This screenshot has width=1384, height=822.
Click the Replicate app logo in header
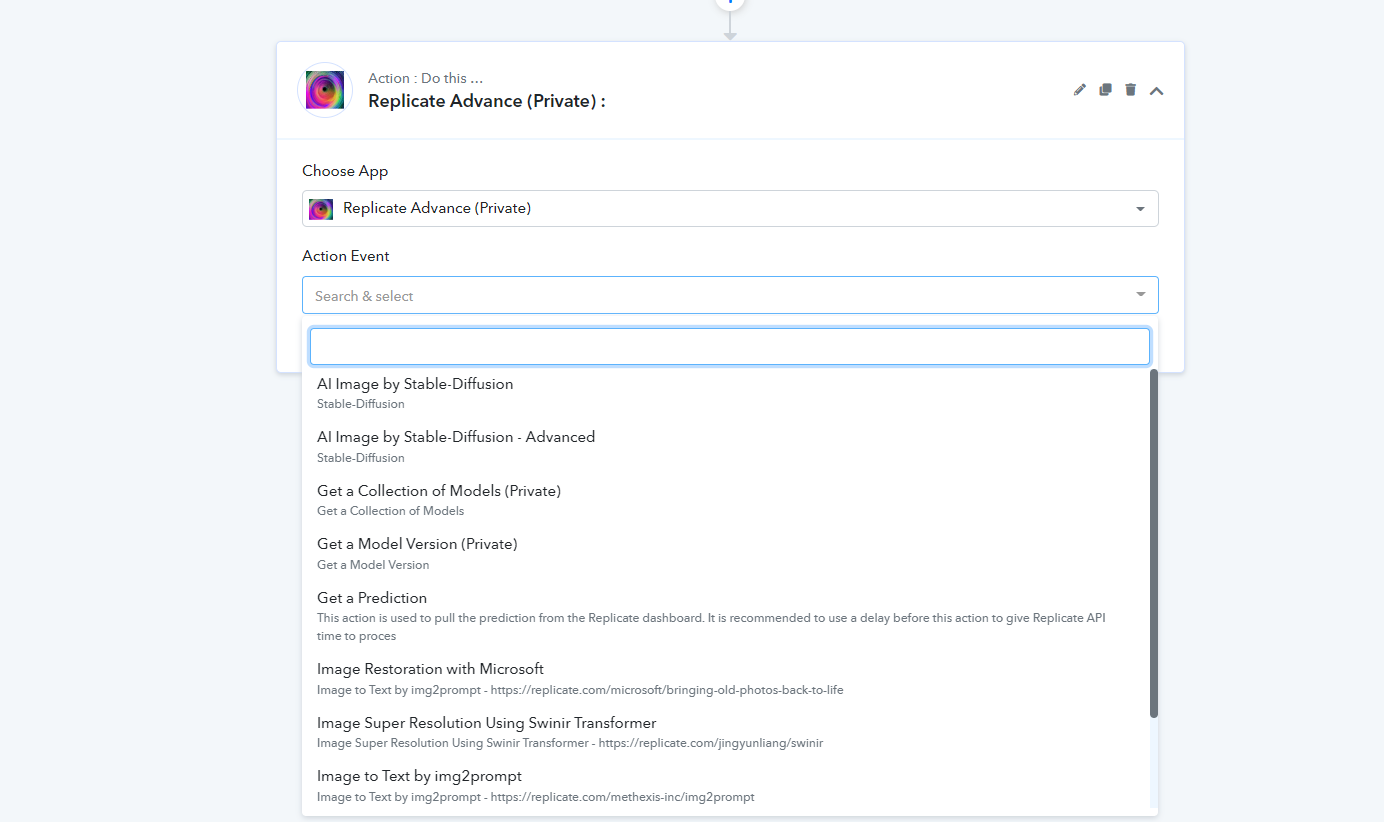coord(325,90)
